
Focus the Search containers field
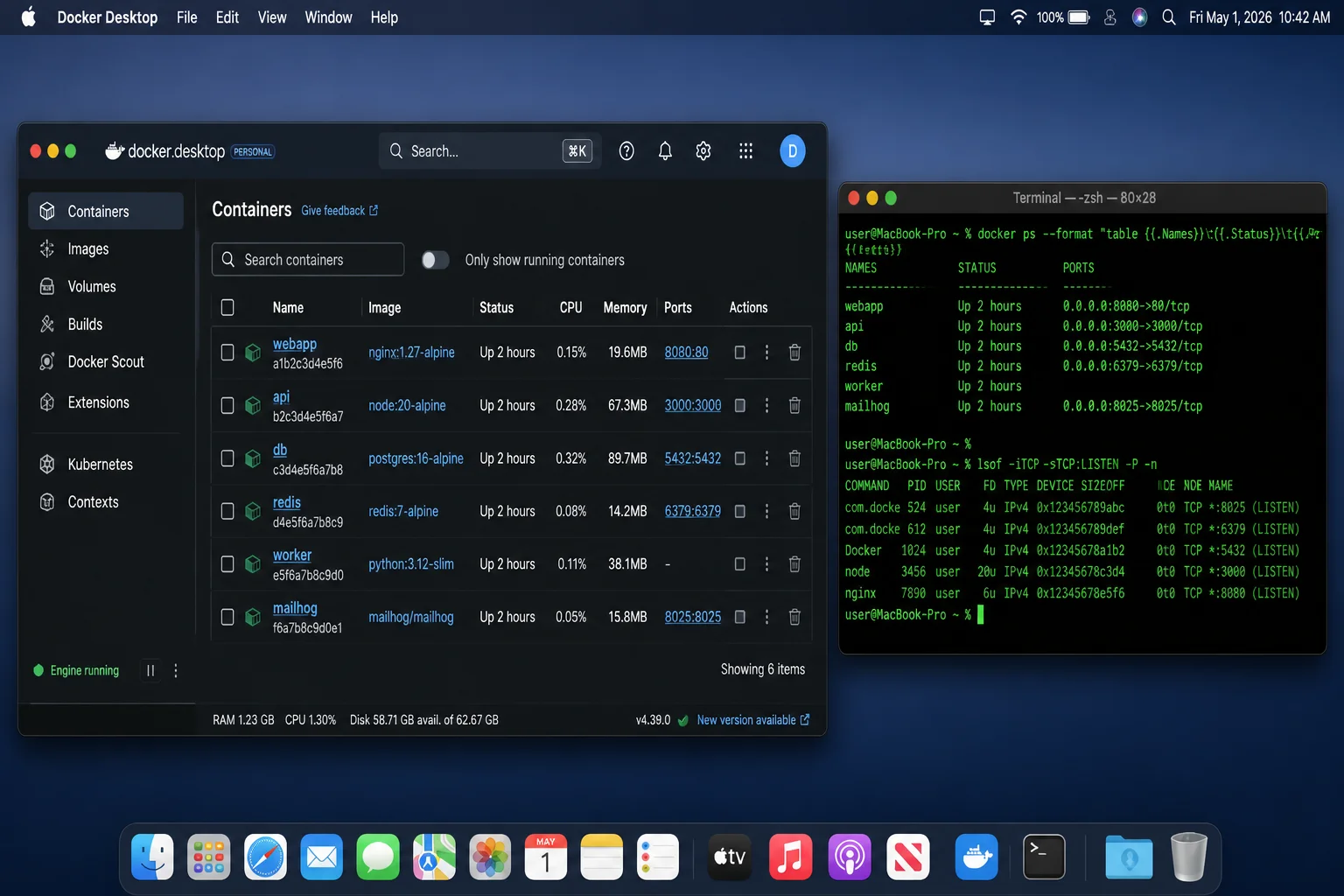pyautogui.click(x=308, y=260)
